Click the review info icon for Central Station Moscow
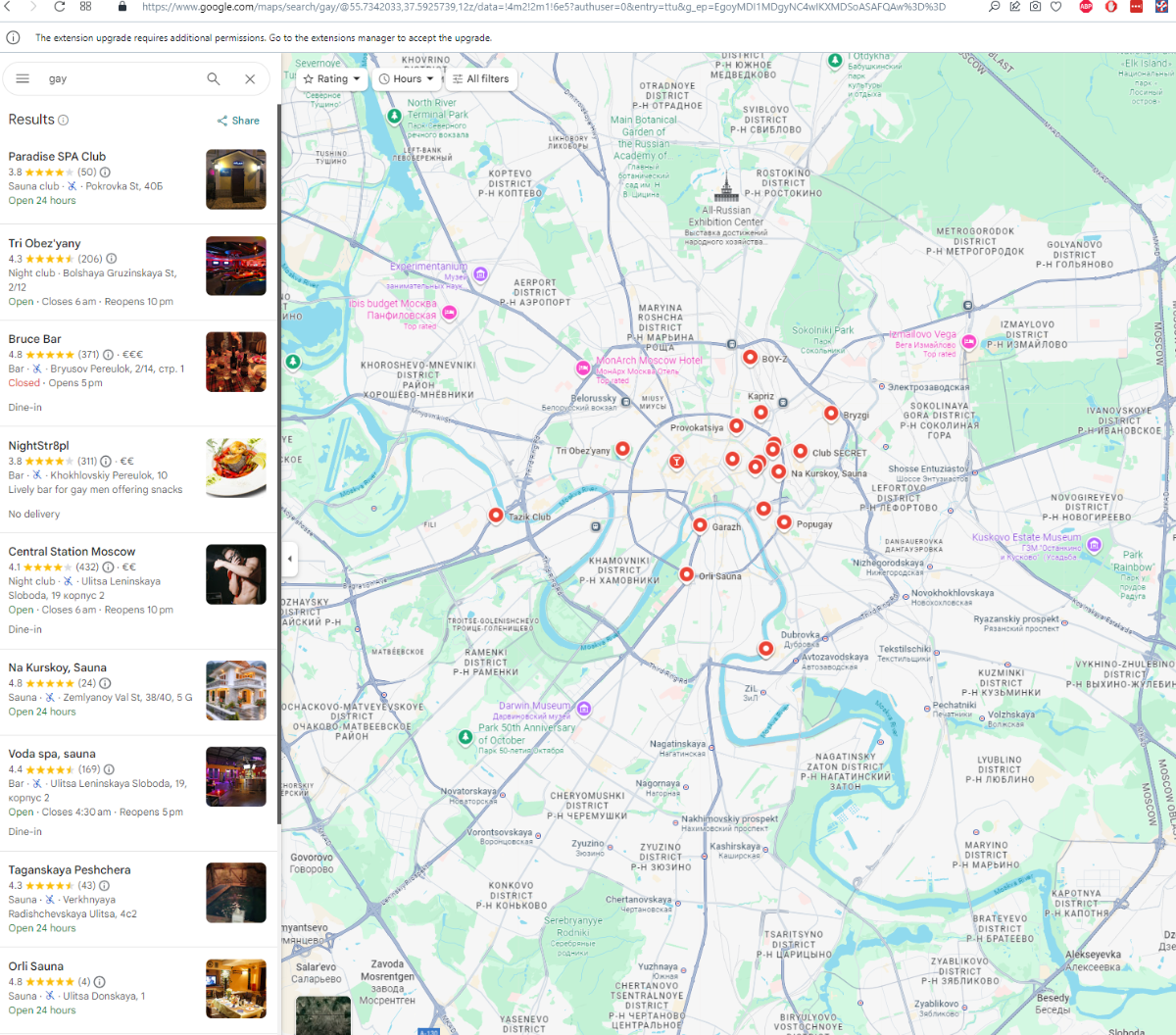 pyautogui.click(x=108, y=567)
